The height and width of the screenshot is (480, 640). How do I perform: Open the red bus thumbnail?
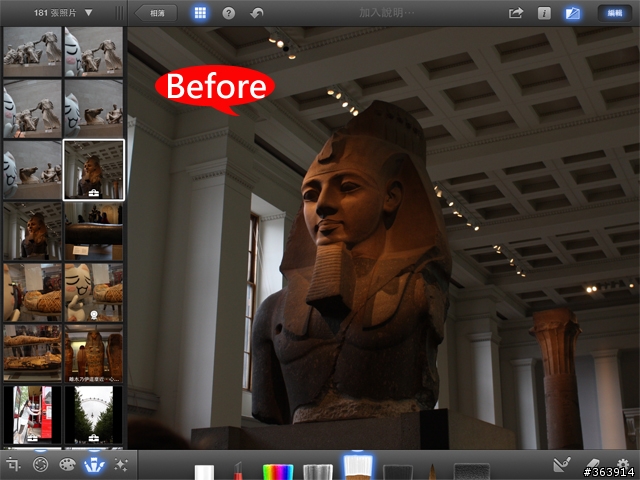(33, 415)
